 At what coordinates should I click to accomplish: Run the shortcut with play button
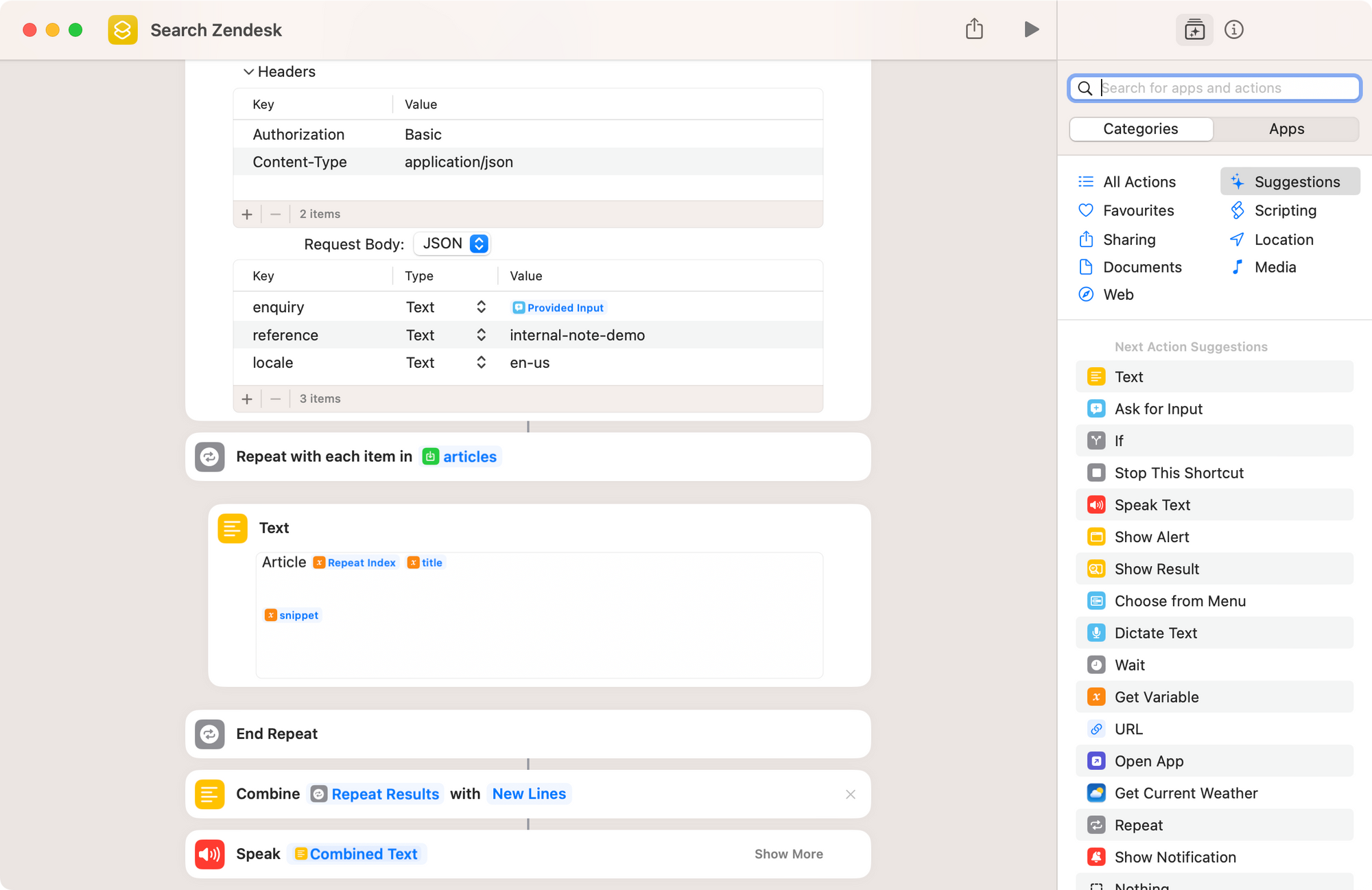click(x=1031, y=30)
